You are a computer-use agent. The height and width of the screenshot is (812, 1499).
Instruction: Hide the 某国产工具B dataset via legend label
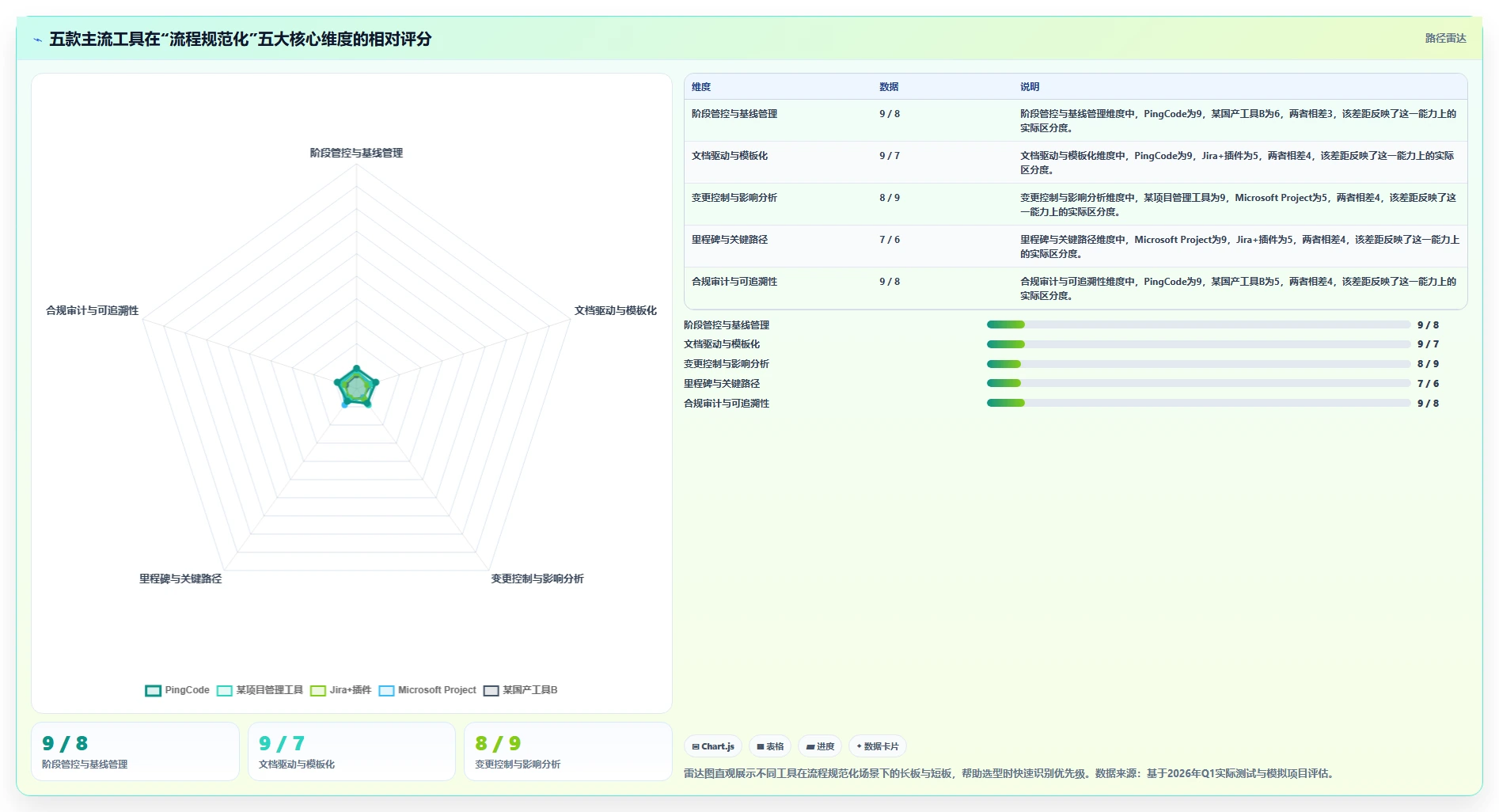point(529,690)
